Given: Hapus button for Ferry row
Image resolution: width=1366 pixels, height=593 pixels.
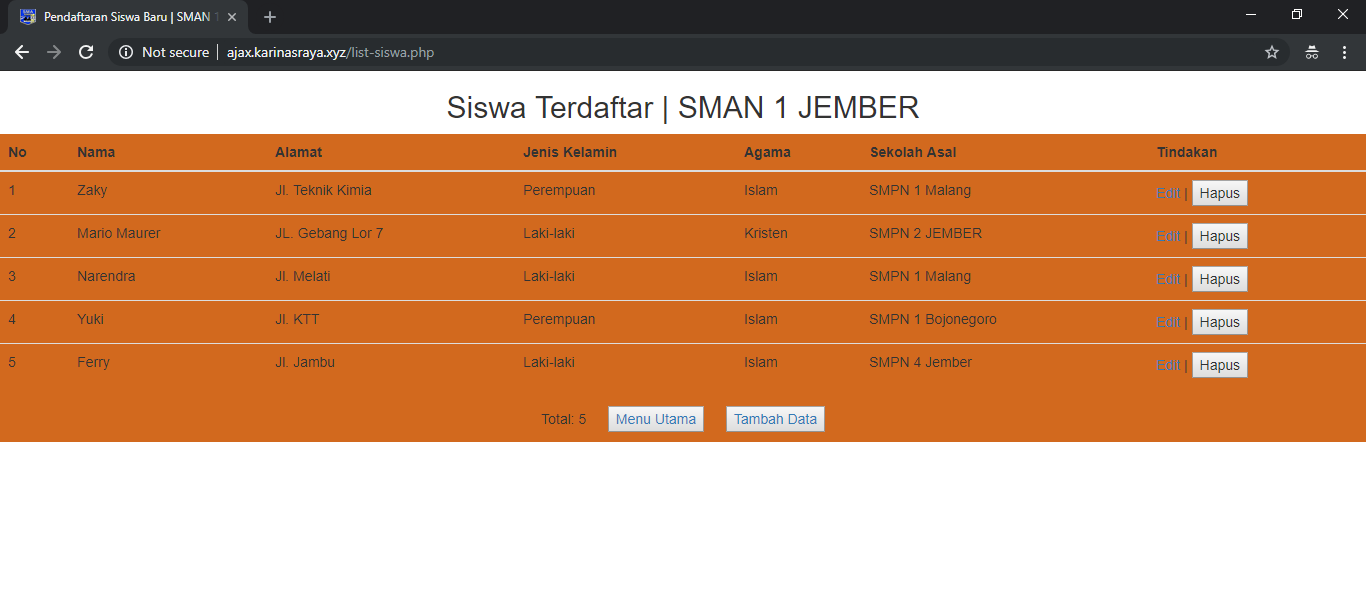Looking at the screenshot, I should coord(1219,365).
